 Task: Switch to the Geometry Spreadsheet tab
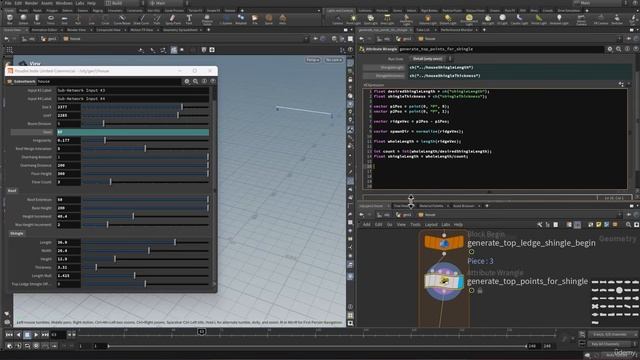(180, 30)
